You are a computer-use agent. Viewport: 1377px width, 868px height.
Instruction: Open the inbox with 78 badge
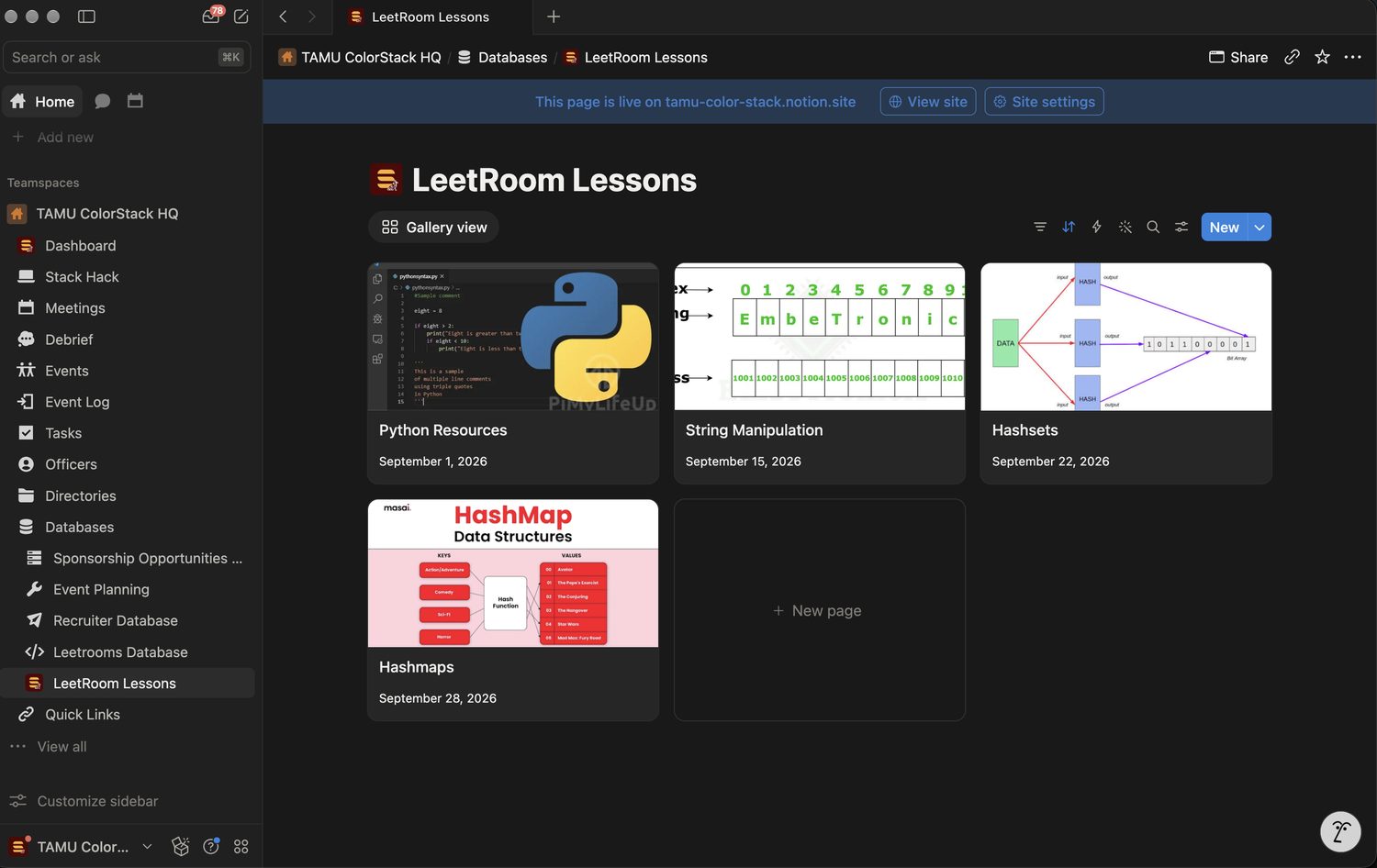click(212, 16)
